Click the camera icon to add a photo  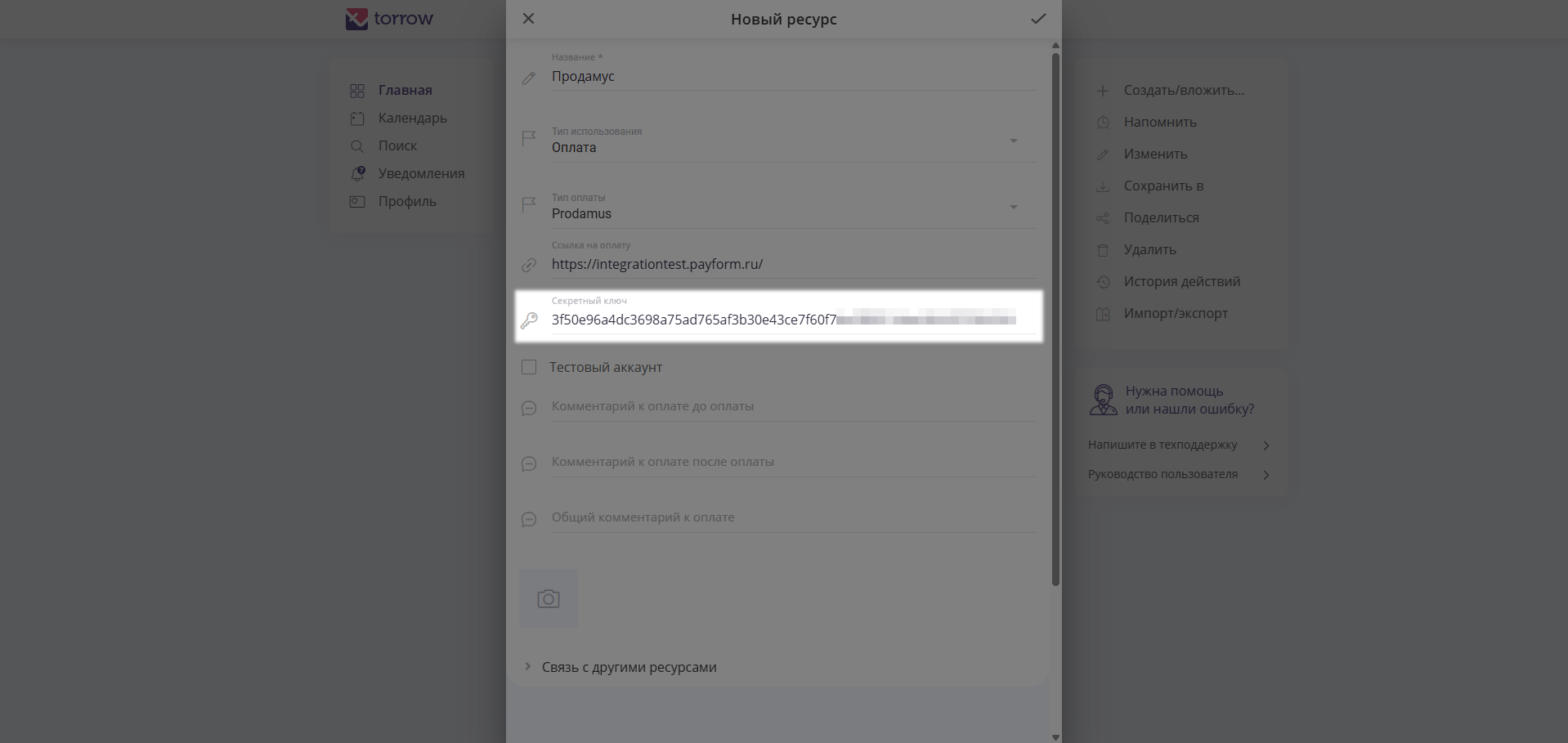549,599
